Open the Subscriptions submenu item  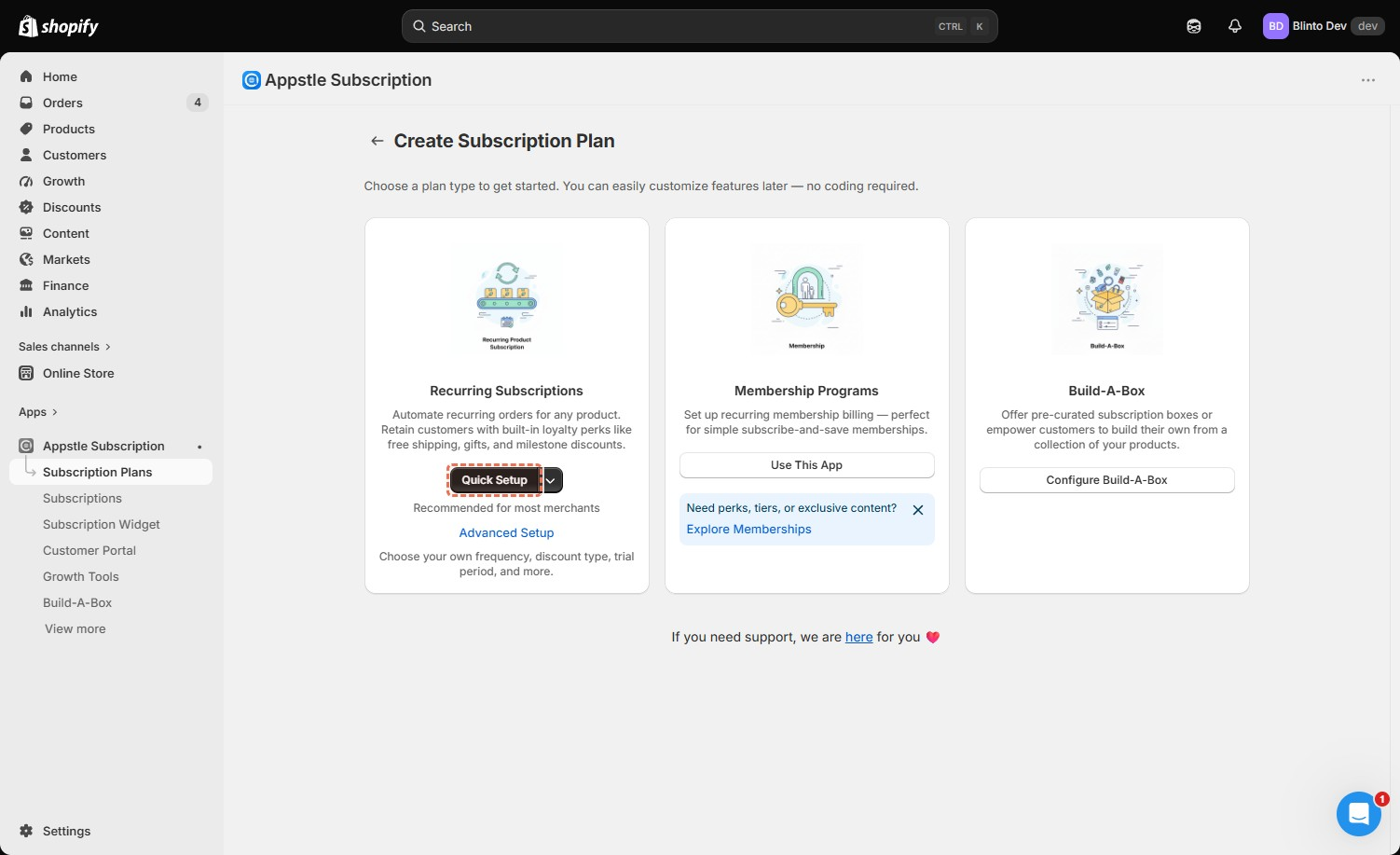[111, 498]
